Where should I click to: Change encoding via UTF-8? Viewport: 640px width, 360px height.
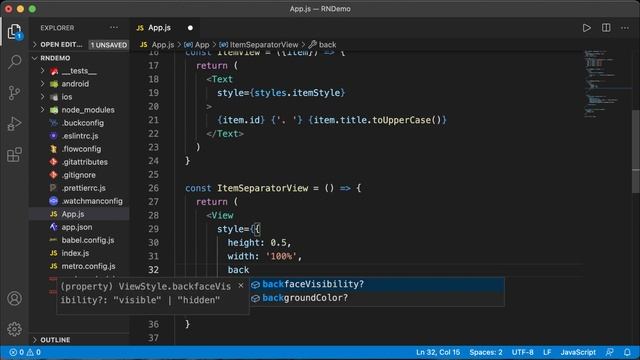(x=522, y=352)
